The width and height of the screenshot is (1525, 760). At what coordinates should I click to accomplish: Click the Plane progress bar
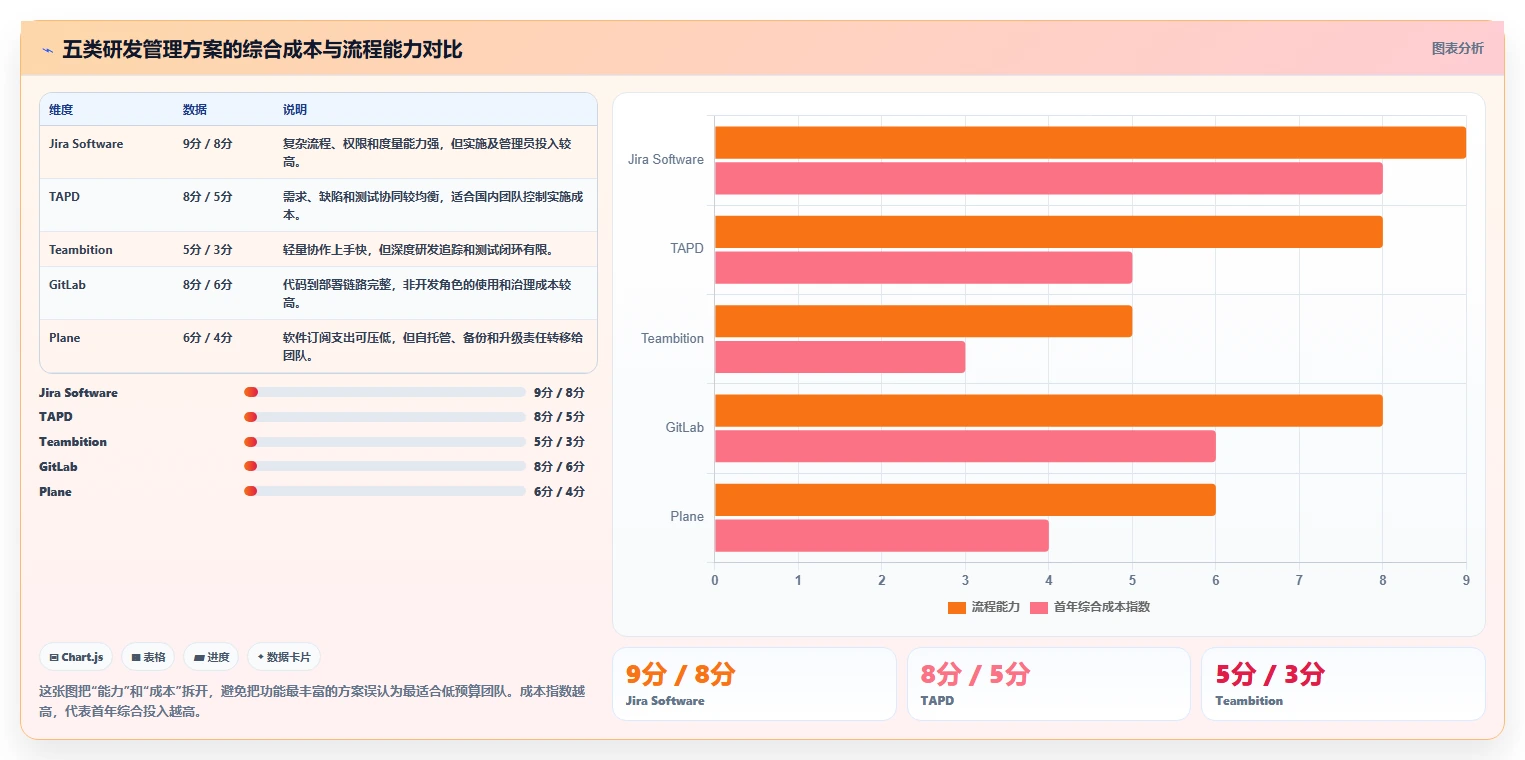click(384, 491)
